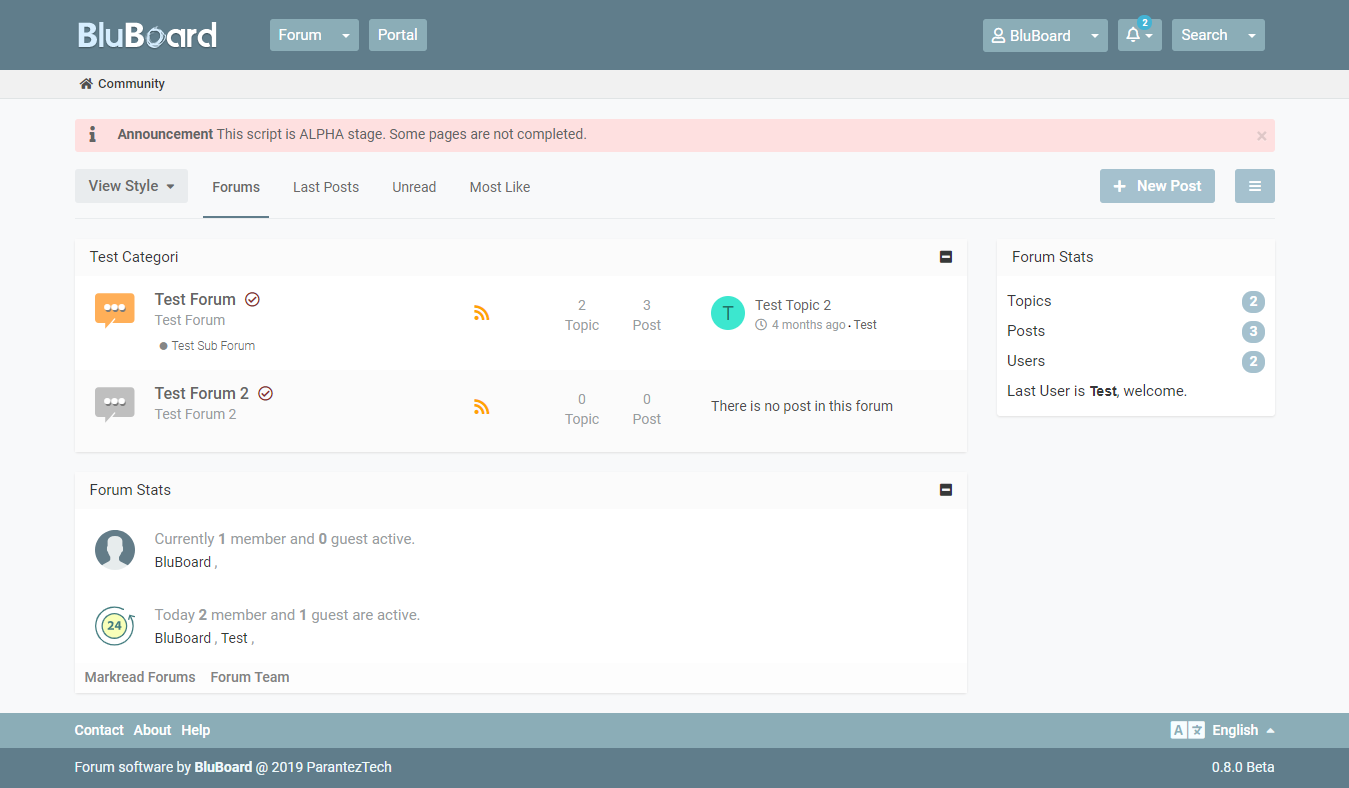Click the Search button
Image resolution: width=1349 pixels, height=788 pixels.
(x=1205, y=35)
